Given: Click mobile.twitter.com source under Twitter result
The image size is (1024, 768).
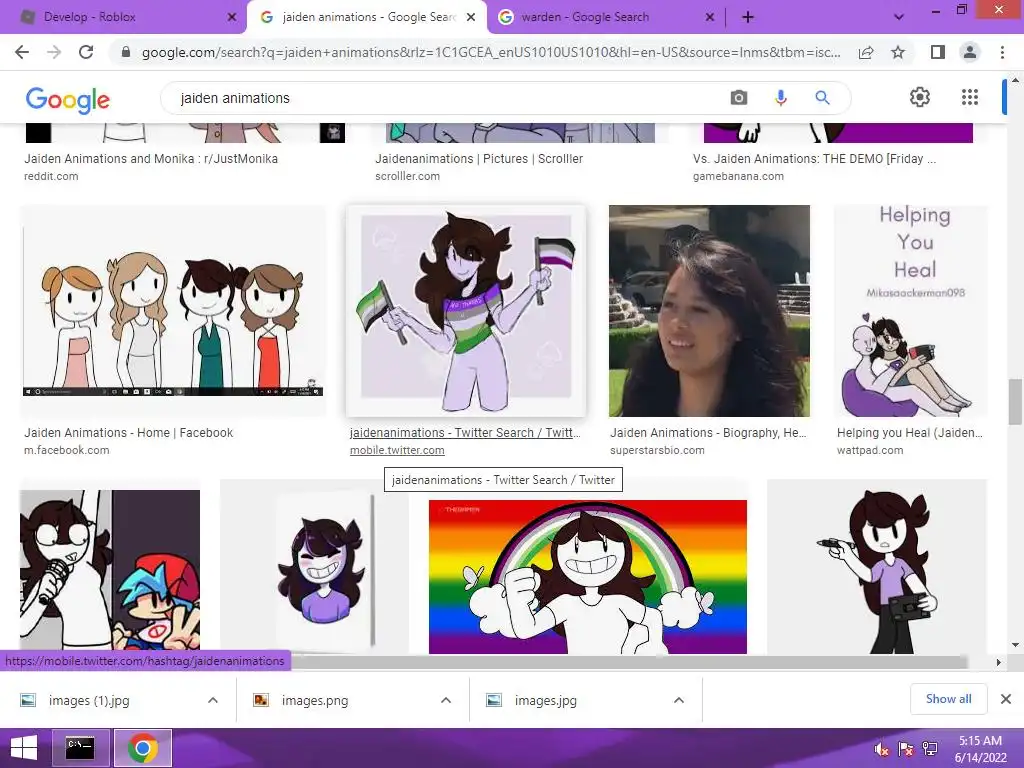Looking at the screenshot, I should pos(397,450).
